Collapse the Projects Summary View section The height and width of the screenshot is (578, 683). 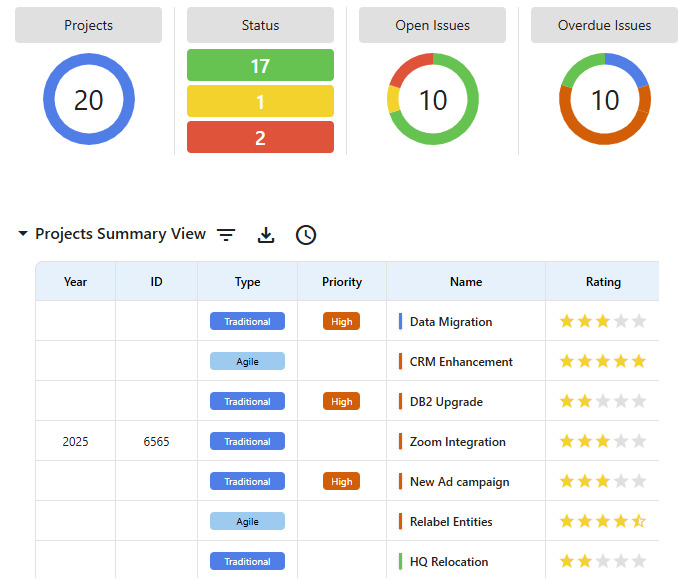pyautogui.click(x=23, y=234)
